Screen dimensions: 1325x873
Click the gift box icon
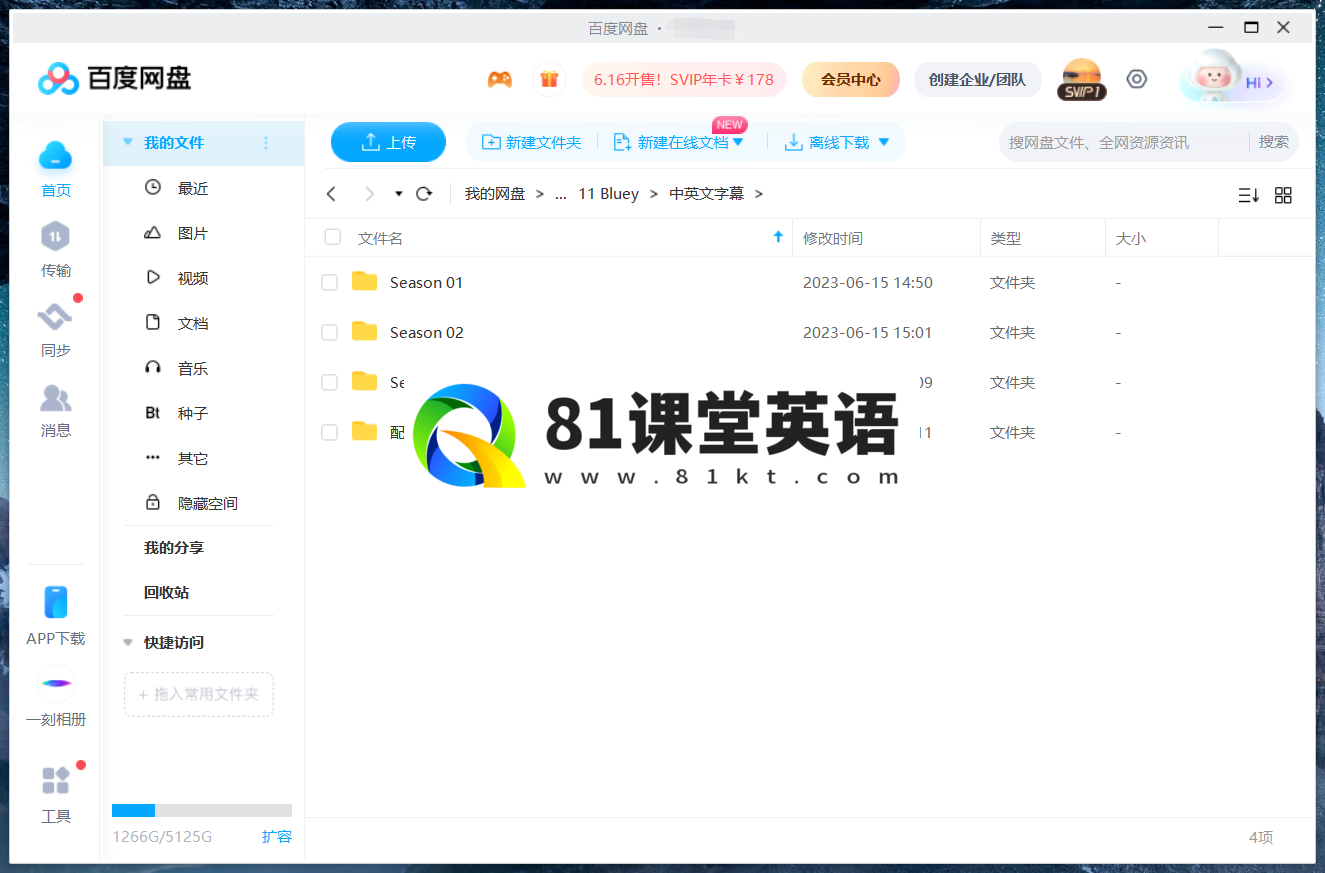548,79
